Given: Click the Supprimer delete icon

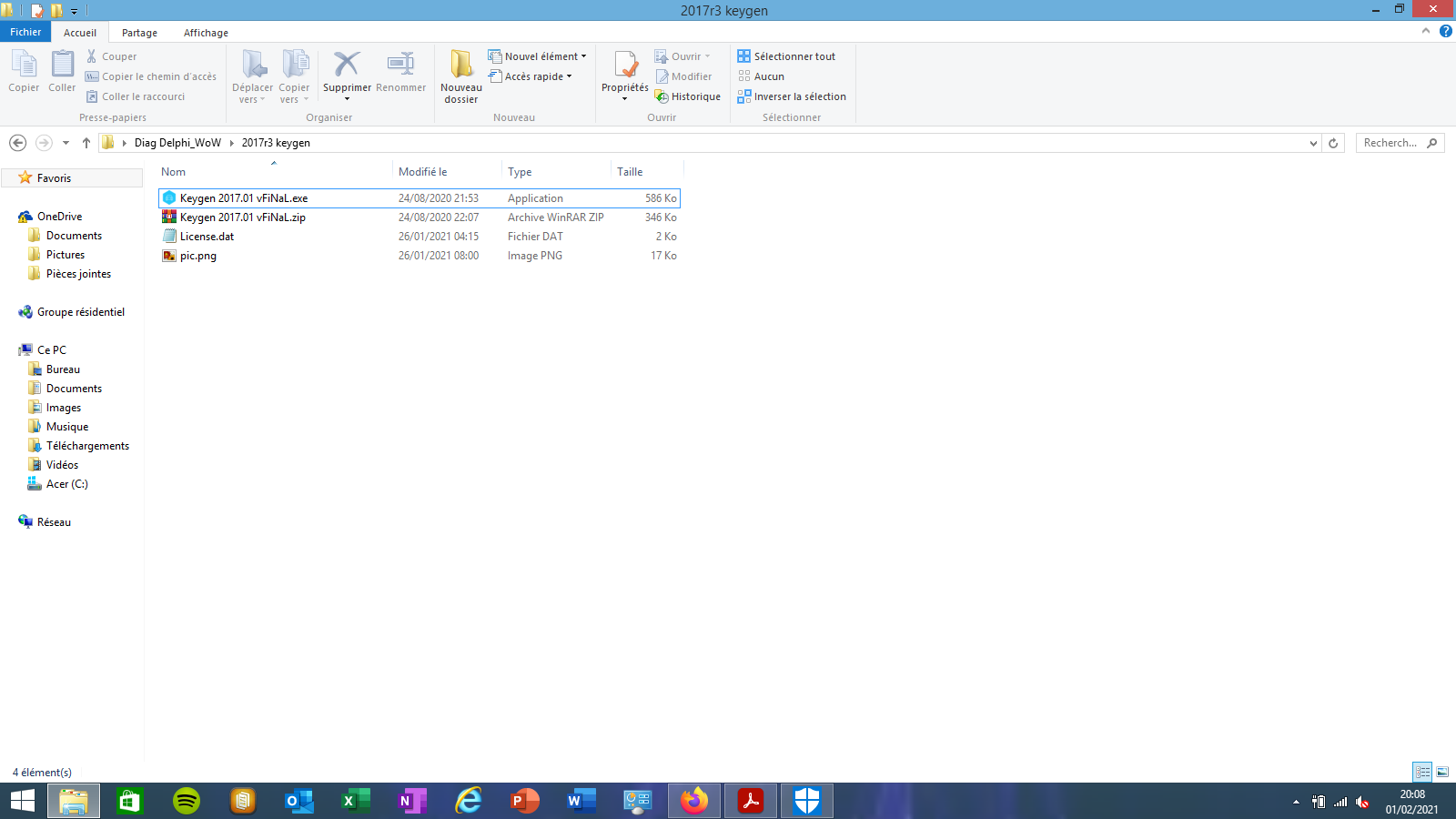Looking at the screenshot, I should [347, 66].
